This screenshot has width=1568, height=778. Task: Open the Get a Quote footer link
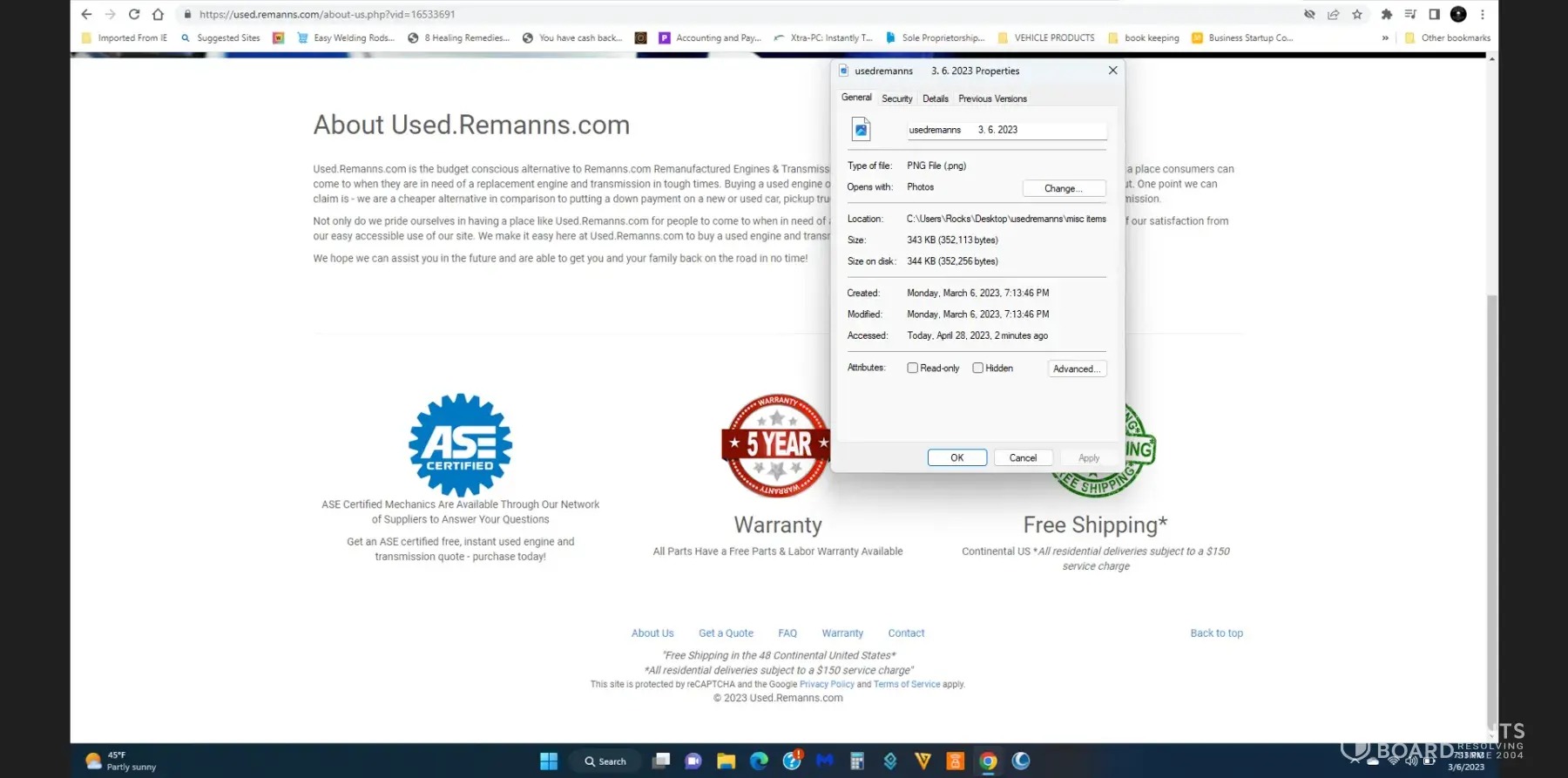726,633
